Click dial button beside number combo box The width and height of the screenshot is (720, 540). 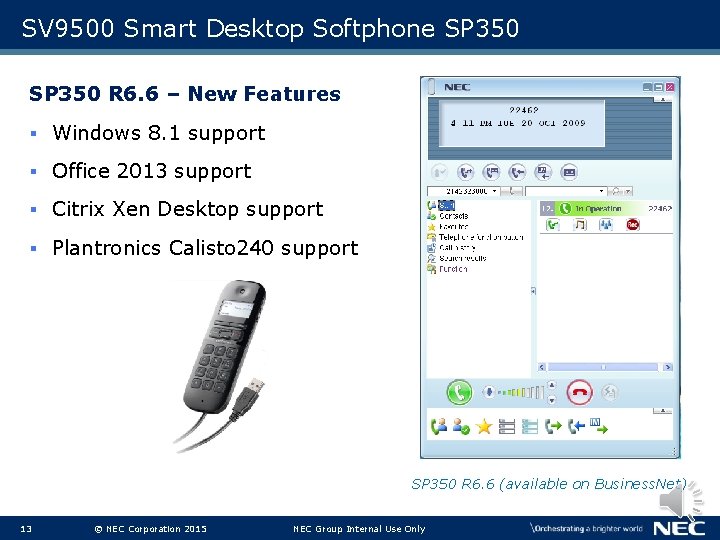tap(512, 191)
